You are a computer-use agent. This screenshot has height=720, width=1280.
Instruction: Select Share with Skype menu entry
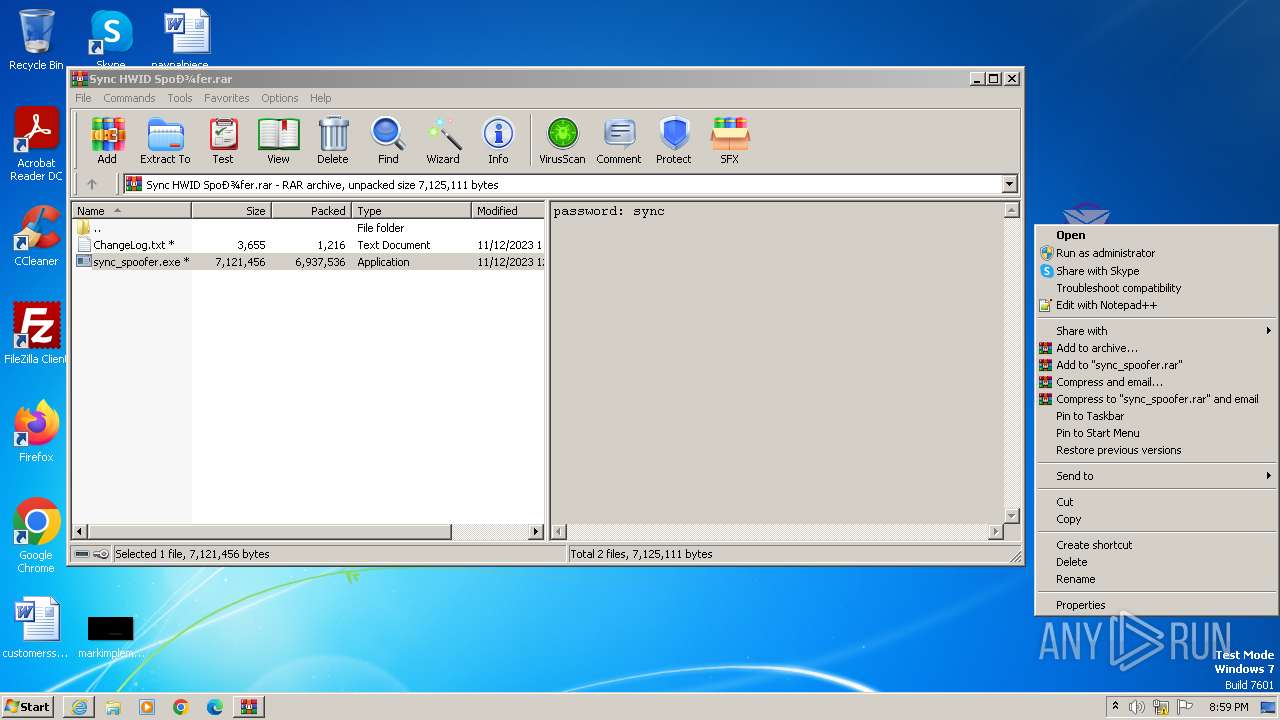coord(1156,271)
